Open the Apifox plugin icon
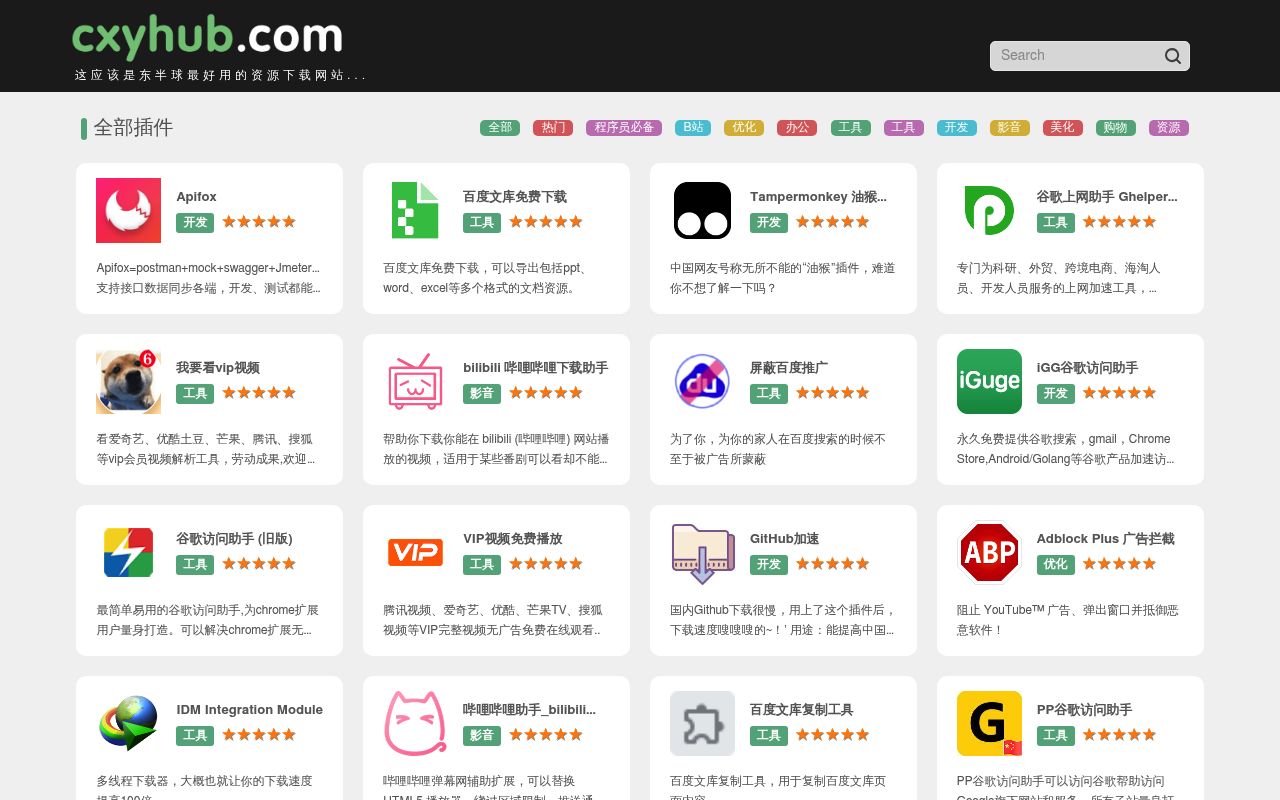Viewport: 1280px width, 800px height. click(128, 210)
